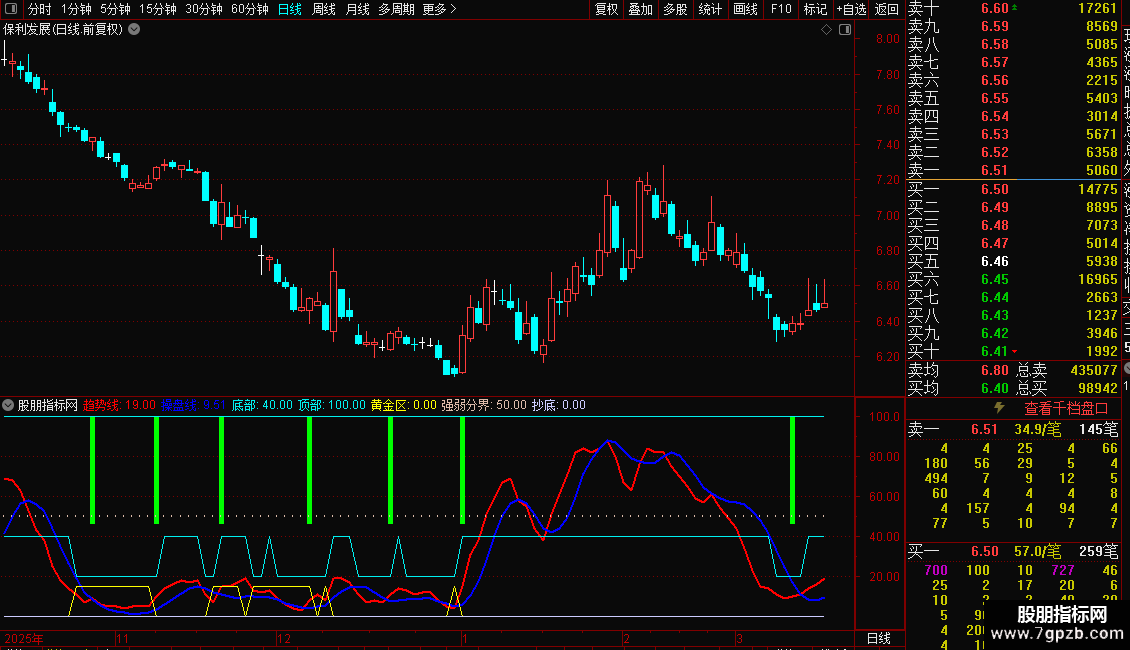This screenshot has height=650, width=1130.
Task: Click the lightning bolt icon in order panel
Action: click(x=999, y=408)
